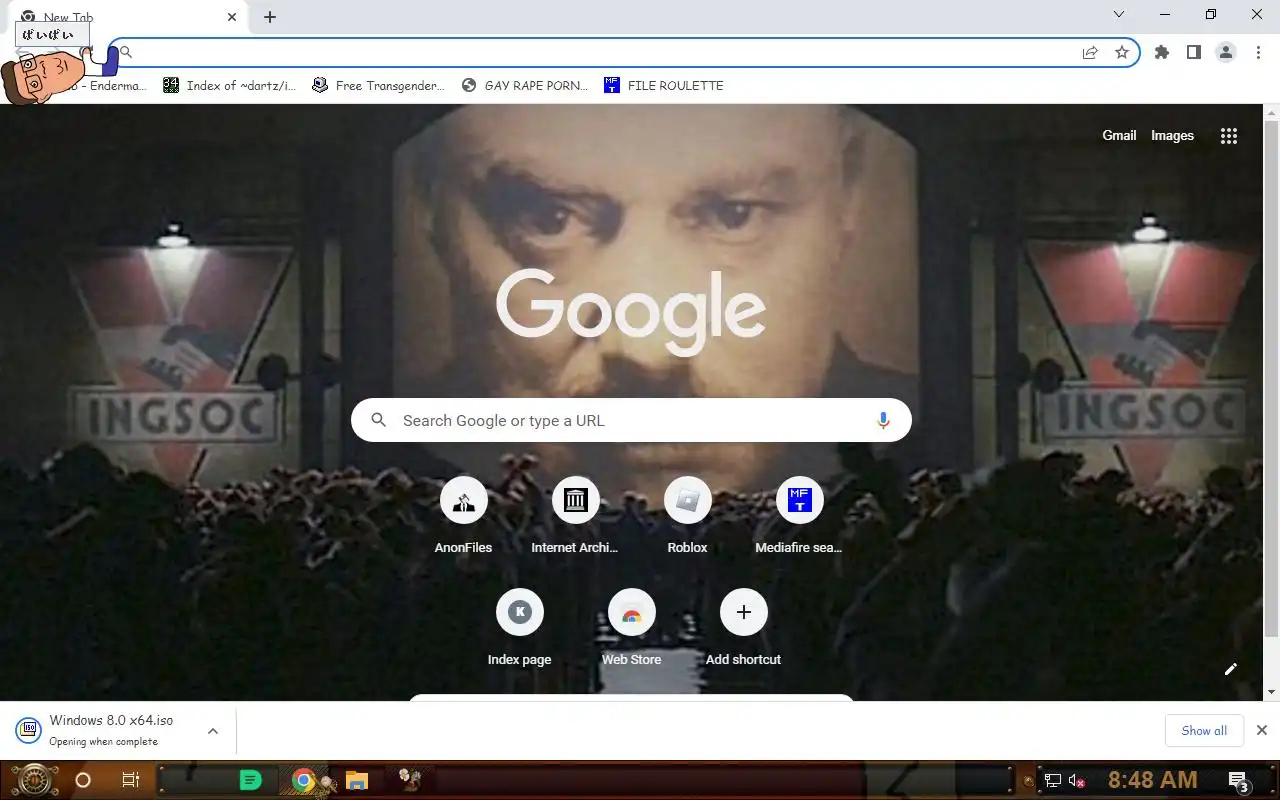
Task: Open the Index of ~dartz bookmark
Action: click(230, 86)
